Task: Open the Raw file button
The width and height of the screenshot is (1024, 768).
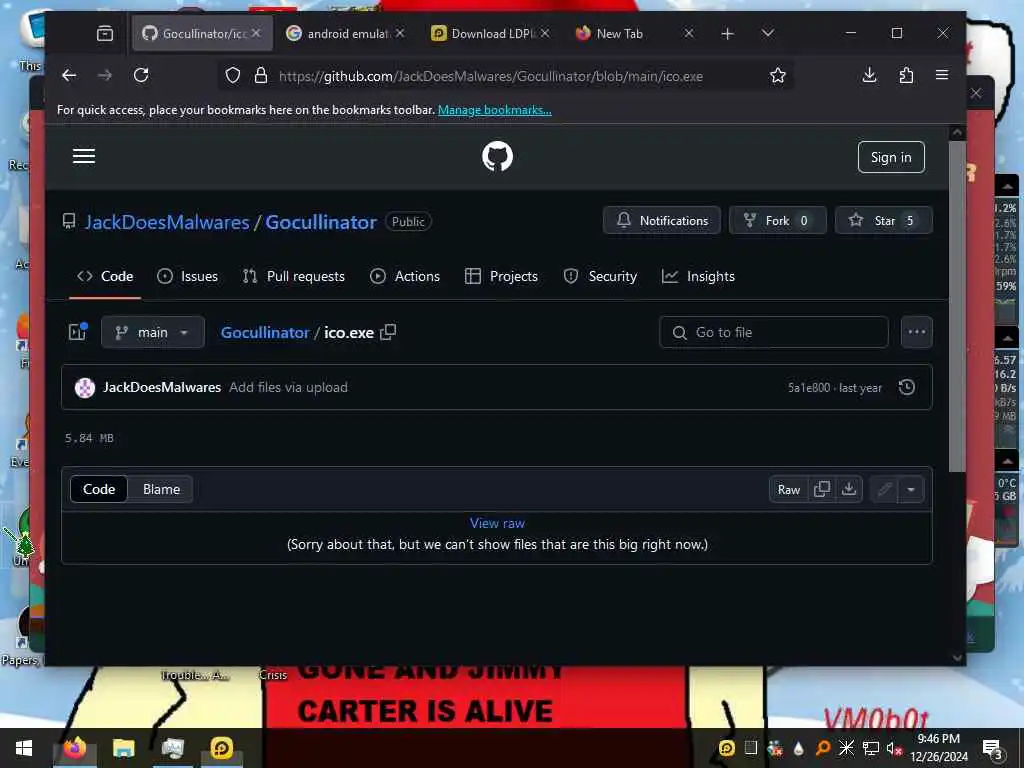Action: (788, 490)
